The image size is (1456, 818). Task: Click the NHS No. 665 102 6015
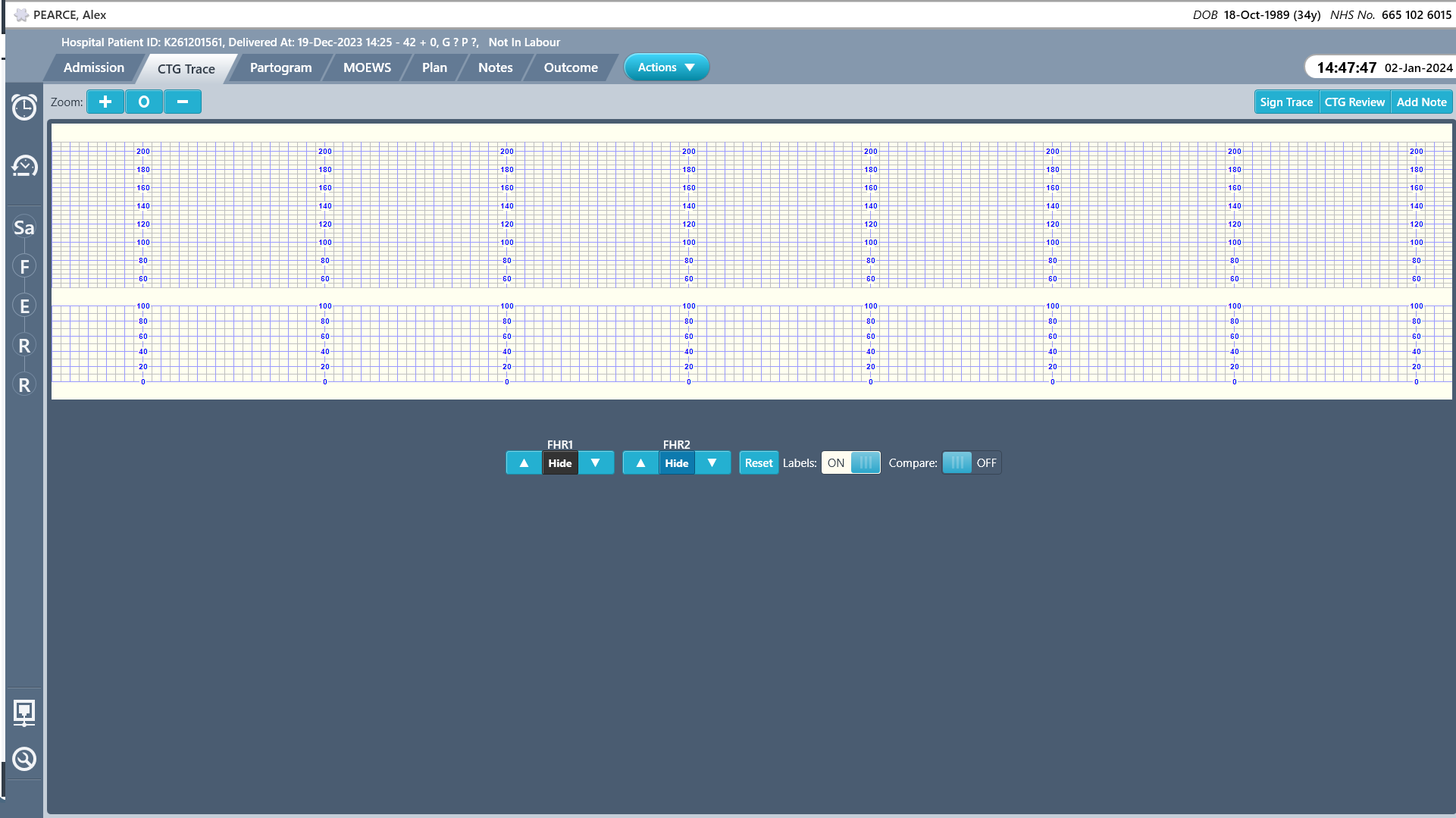pyautogui.click(x=1391, y=14)
